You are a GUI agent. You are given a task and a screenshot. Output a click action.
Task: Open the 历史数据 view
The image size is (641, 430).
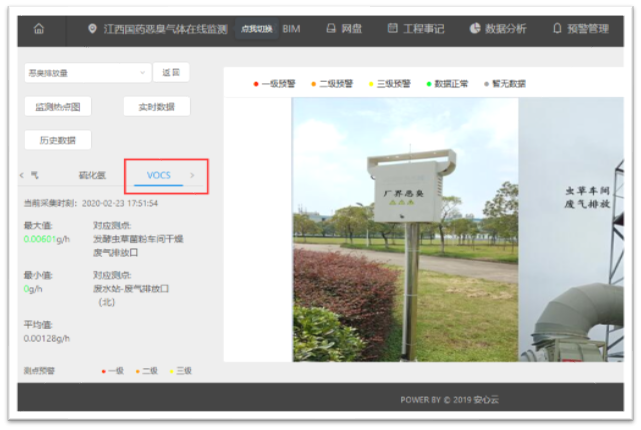pyautogui.click(x=58, y=140)
